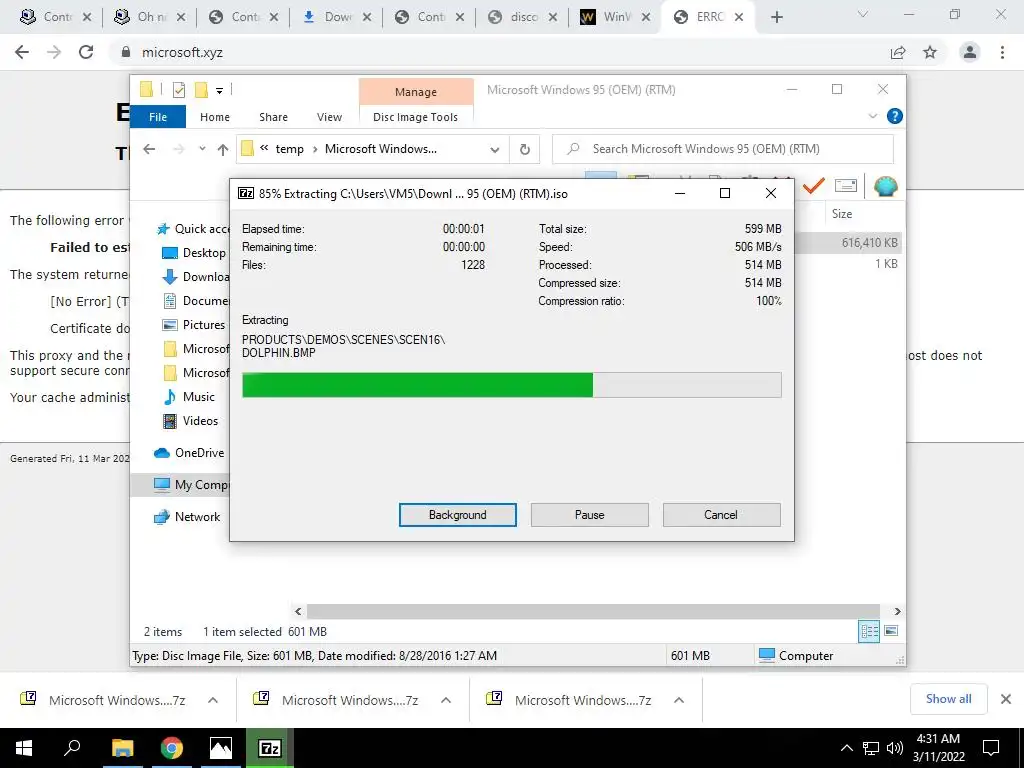This screenshot has width=1024, height=768.
Task: Open the Chrome tab search dropdown
Action: click(x=863, y=14)
